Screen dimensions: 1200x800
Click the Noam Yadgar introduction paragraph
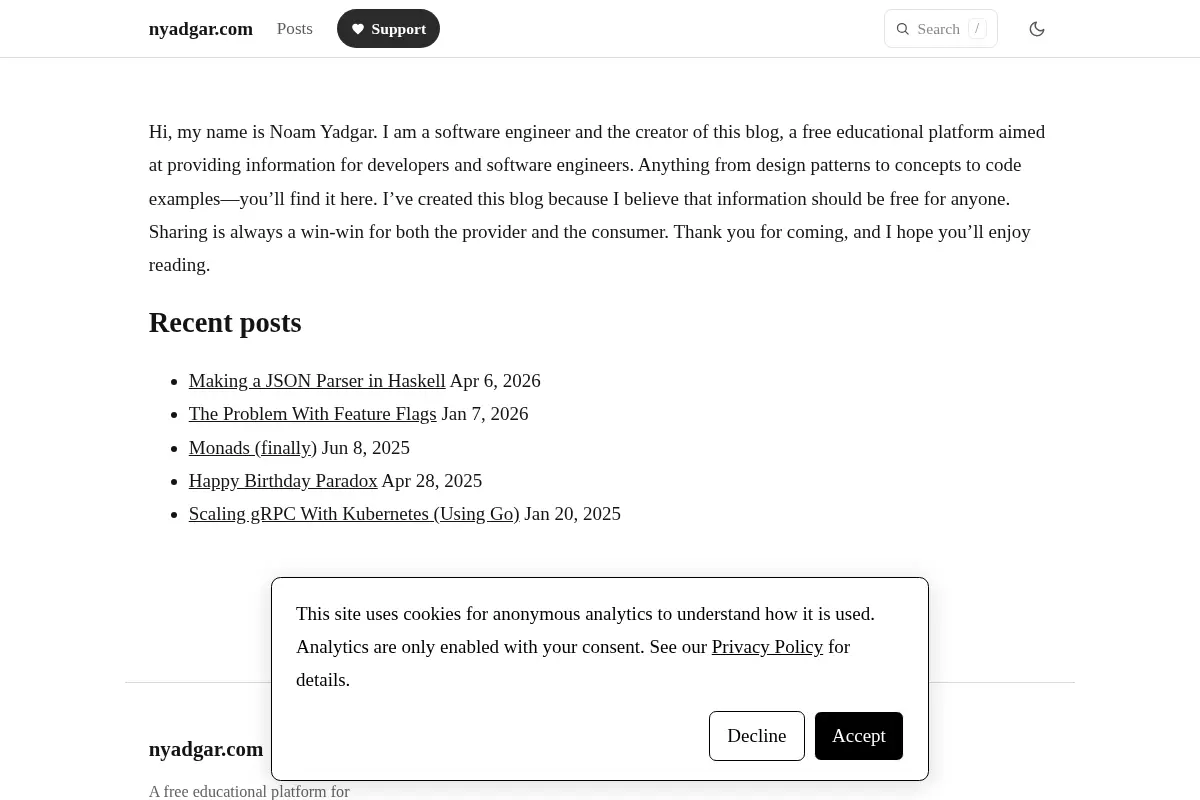click(x=598, y=198)
